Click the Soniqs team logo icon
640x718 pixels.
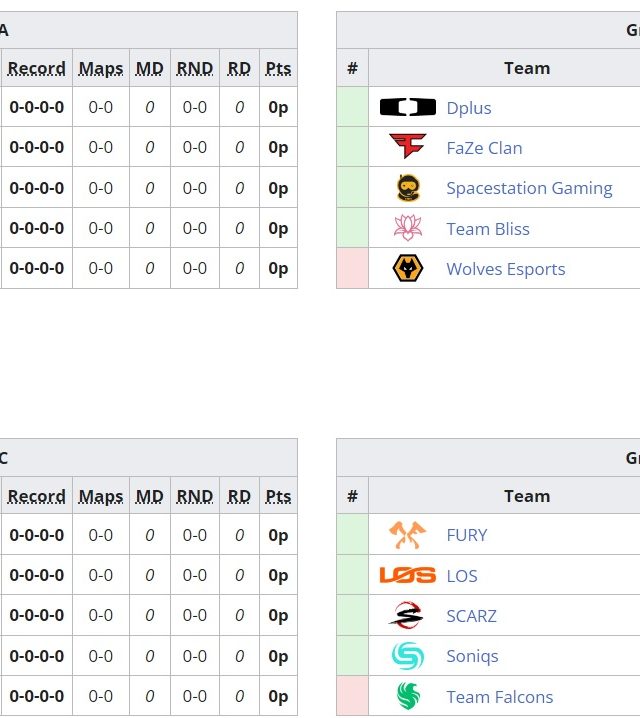tap(408, 656)
